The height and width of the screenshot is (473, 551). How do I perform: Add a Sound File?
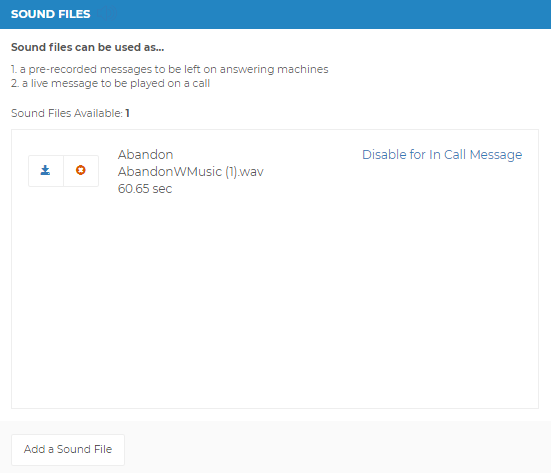68,449
